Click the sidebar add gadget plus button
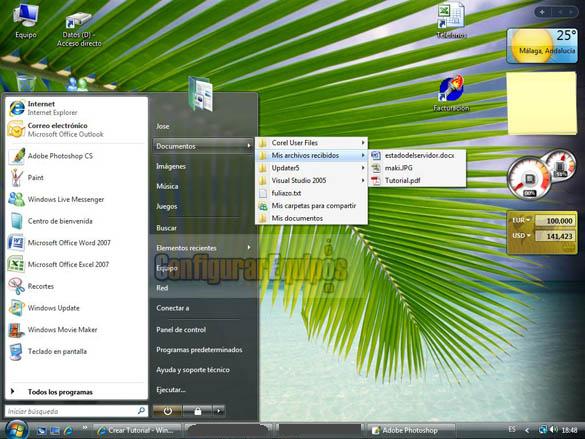Image resolution: width=585 pixels, height=439 pixels. point(542,12)
